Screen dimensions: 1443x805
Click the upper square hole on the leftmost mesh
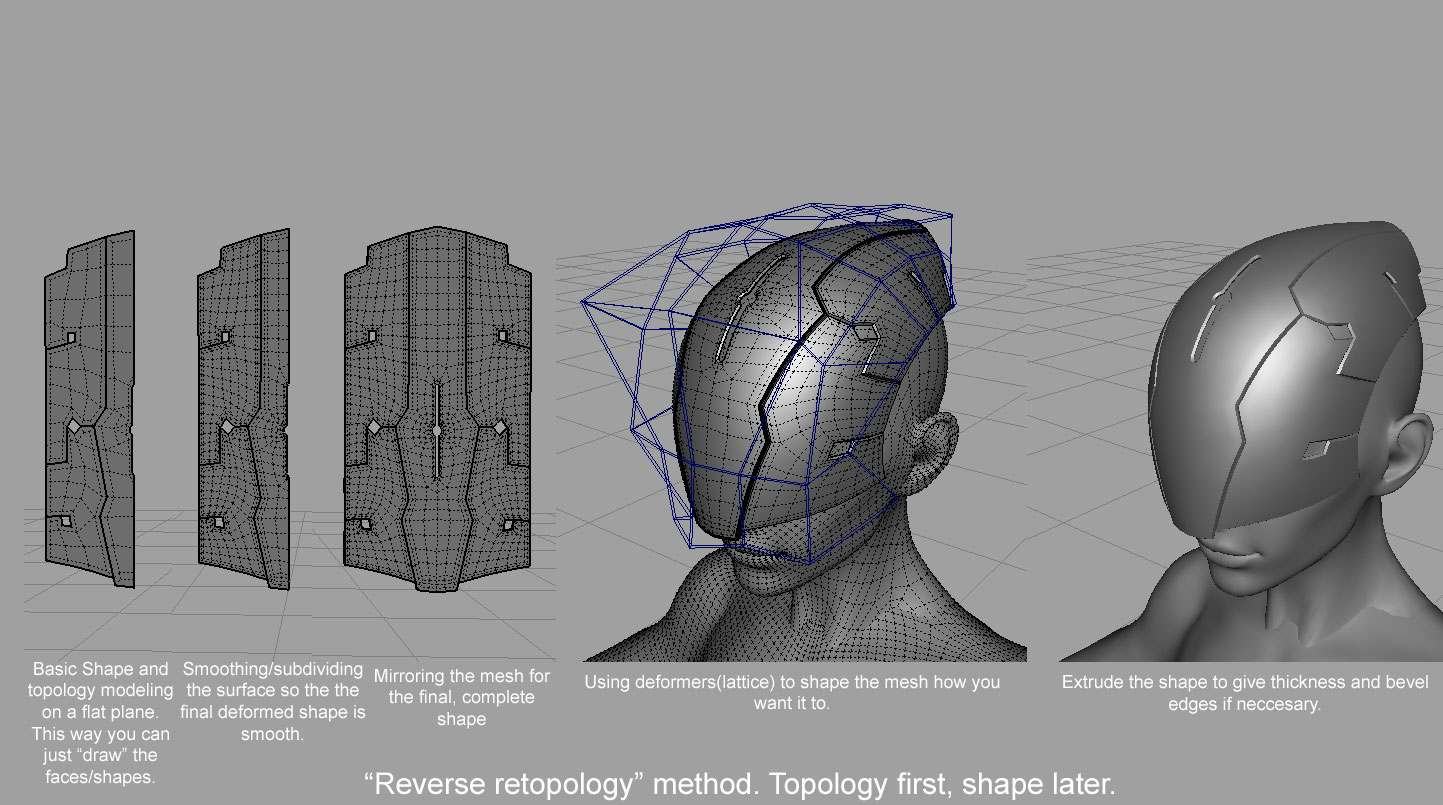(72, 338)
